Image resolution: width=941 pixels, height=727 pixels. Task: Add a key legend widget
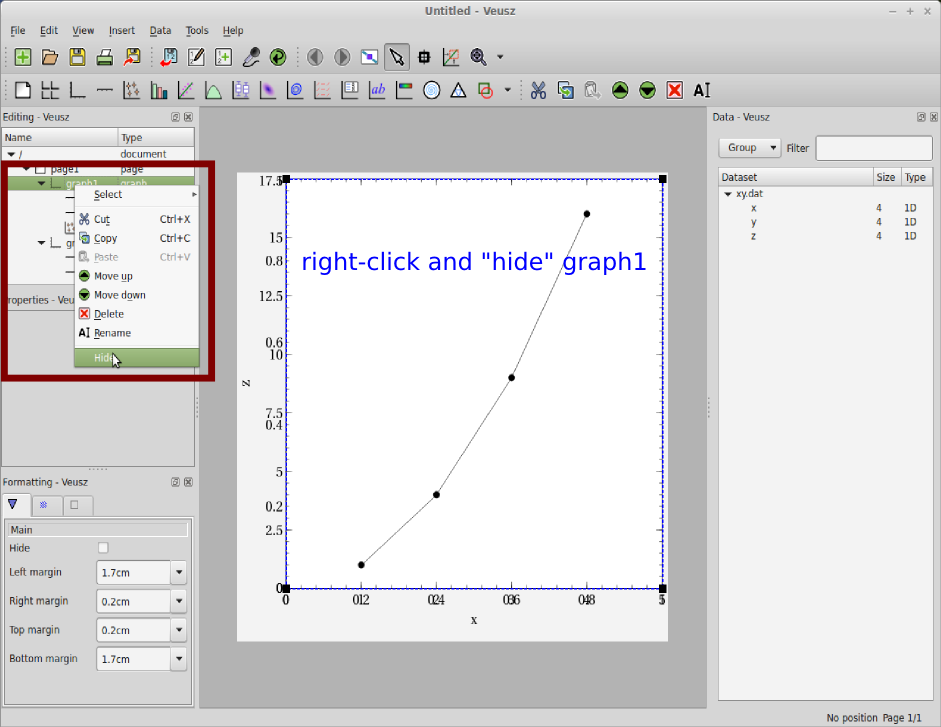(x=350, y=90)
